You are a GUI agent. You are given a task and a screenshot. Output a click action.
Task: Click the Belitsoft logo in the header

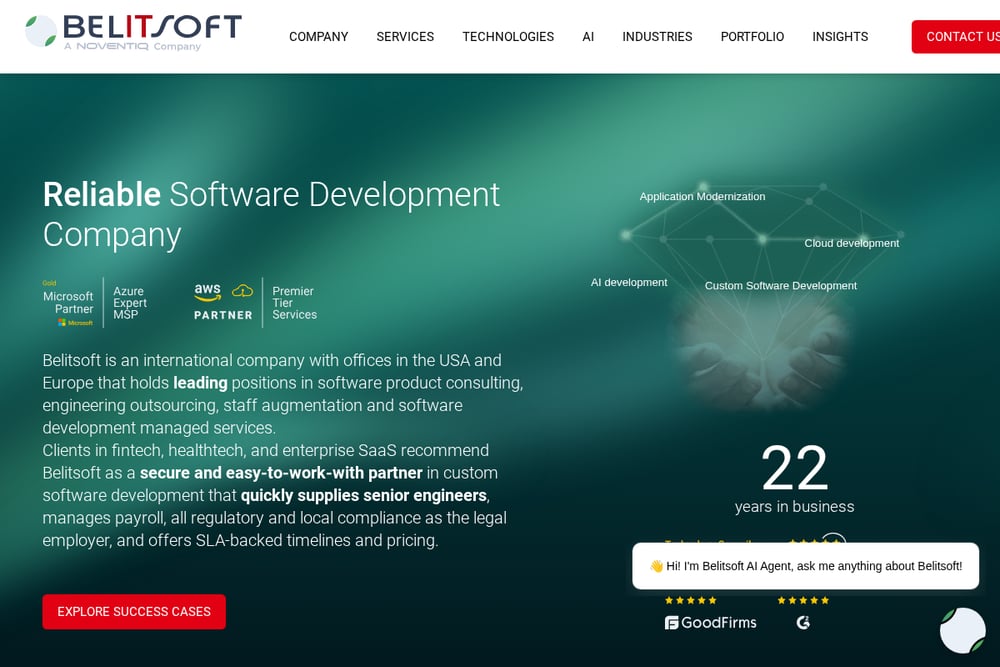(133, 32)
